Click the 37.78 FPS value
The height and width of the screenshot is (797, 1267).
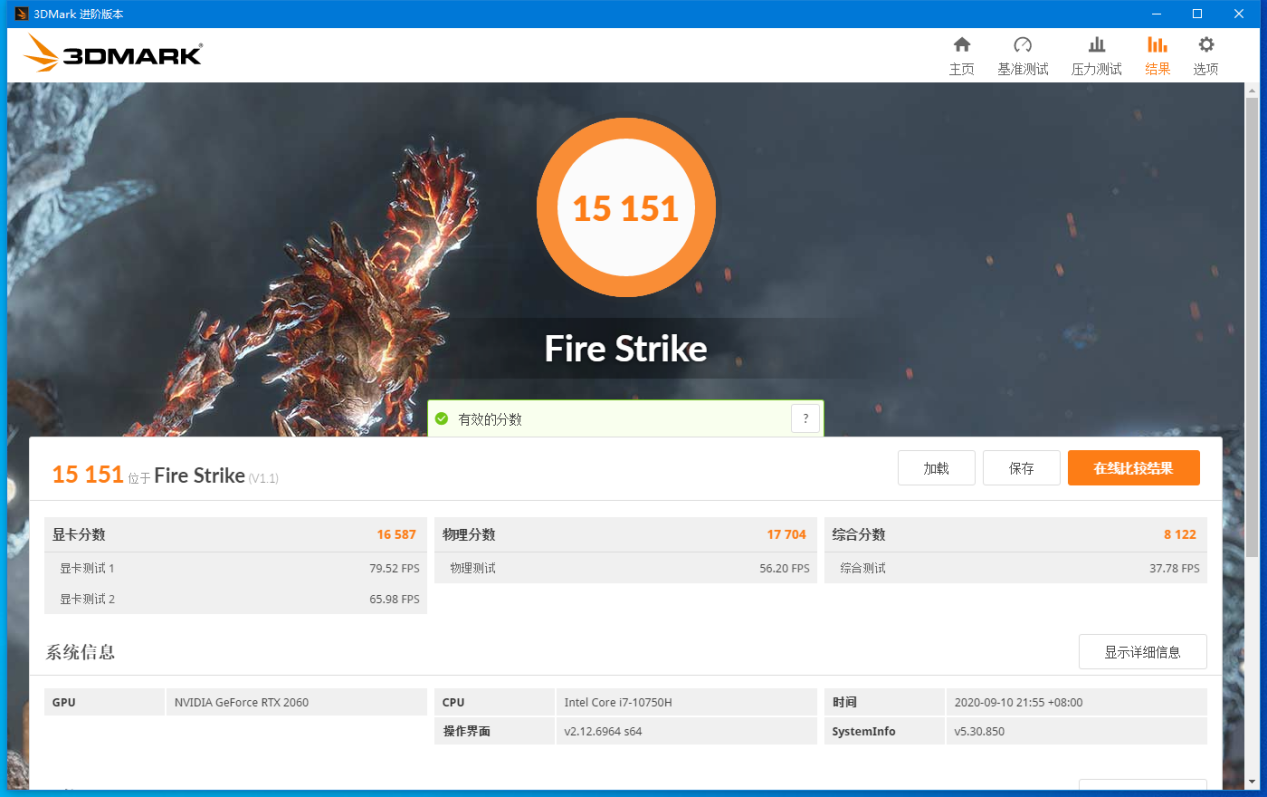(x=1174, y=568)
